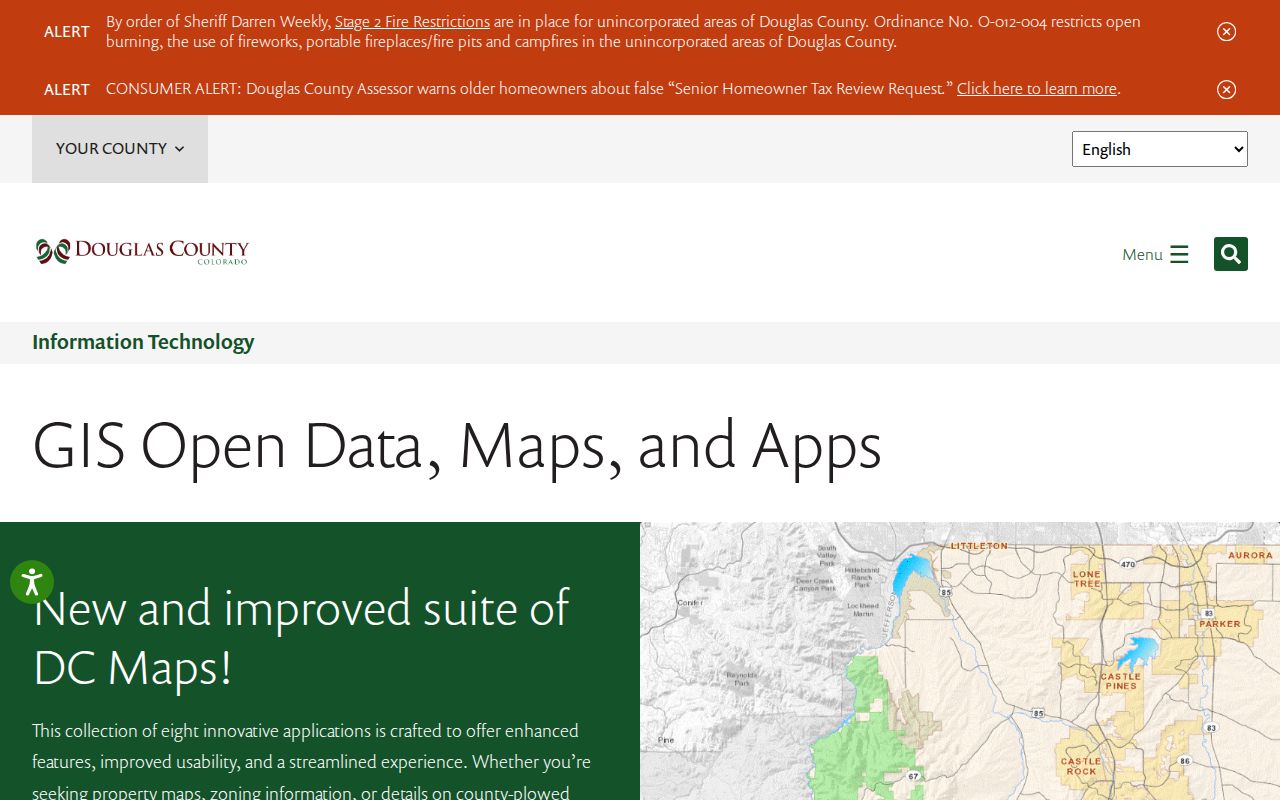Screen dimensions: 1280x800
Task: Open the Information Technology section link
Action: point(143,342)
